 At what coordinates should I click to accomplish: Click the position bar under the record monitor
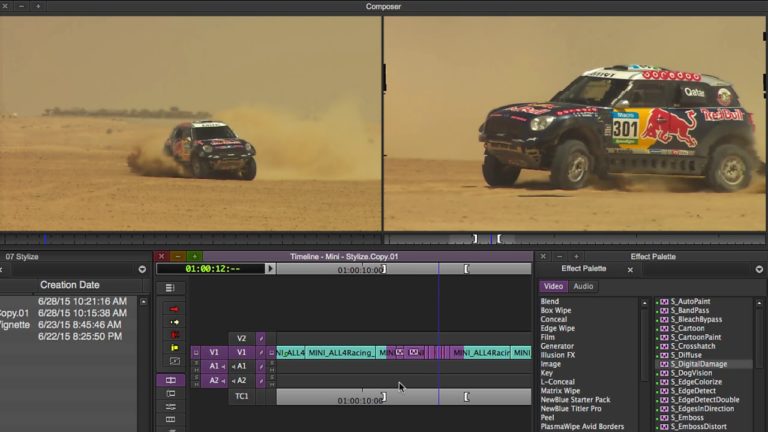(575, 239)
